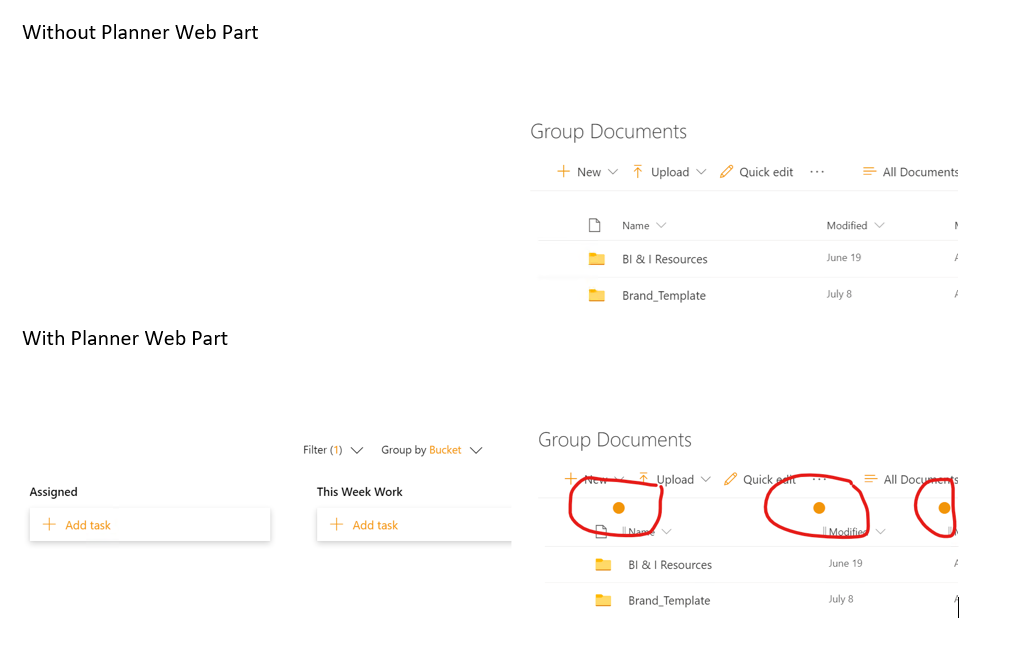Open Modified column chevron in lower document list
The image size is (1017, 663).
coord(881,531)
